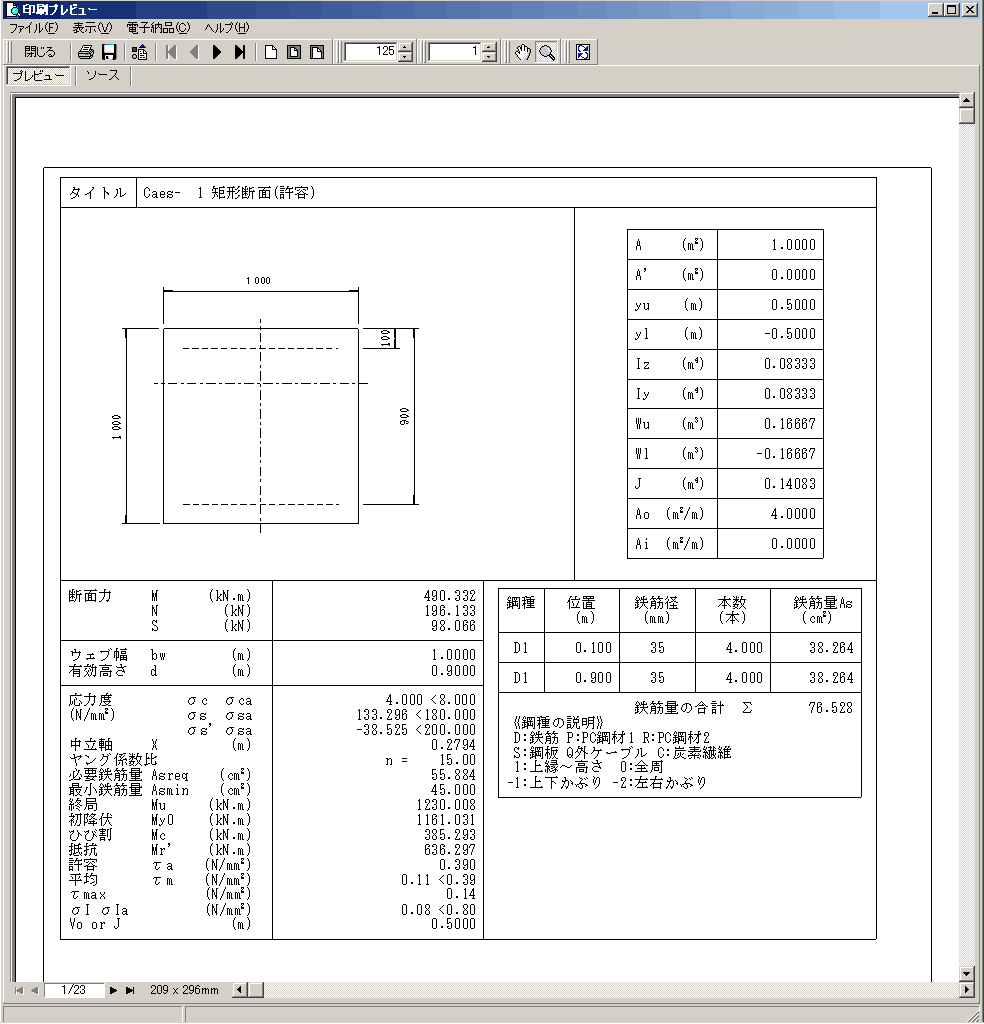Switch to the プレビュー tab
This screenshot has width=984, height=1024.
[39, 76]
